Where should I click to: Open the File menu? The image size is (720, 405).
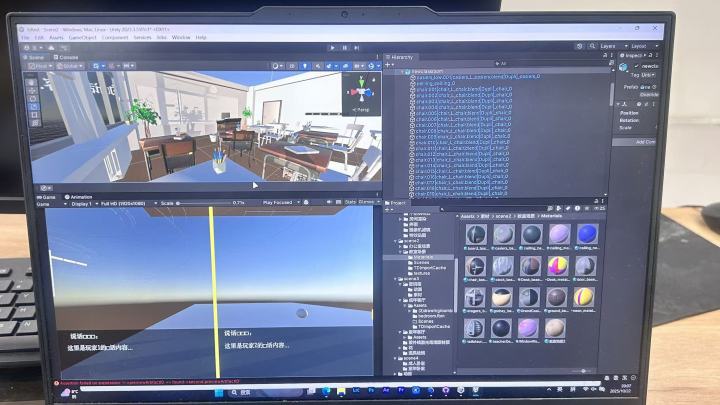(x=26, y=37)
